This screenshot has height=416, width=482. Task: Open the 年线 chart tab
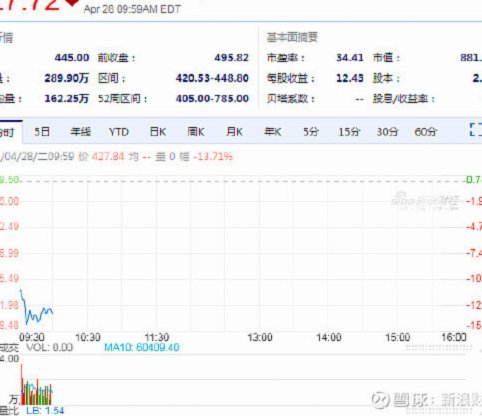tap(80, 132)
